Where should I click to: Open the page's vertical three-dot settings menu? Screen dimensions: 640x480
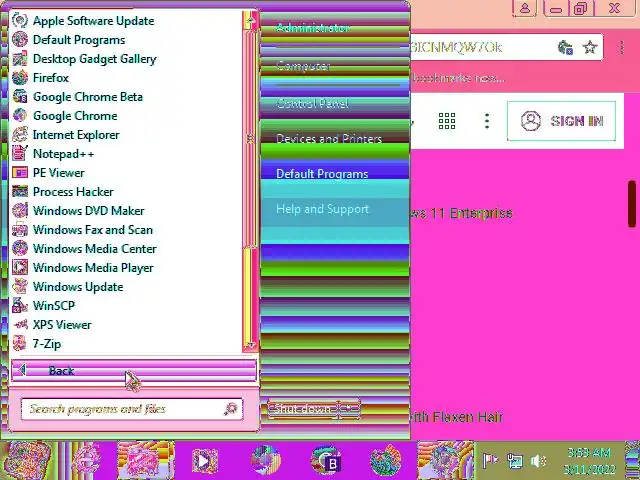487,121
